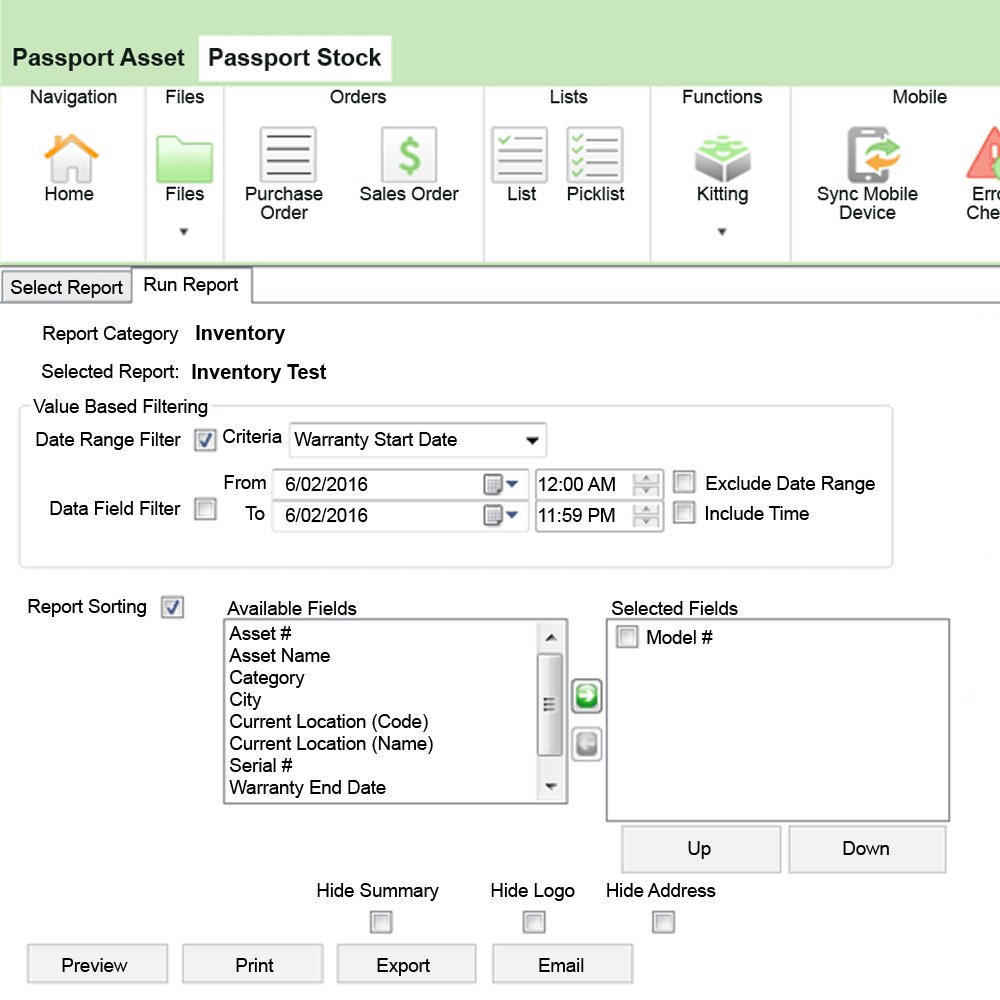Expand the Kitting dropdown arrow
This screenshot has width=1000, height=1000.
click(x=722, y=232)
